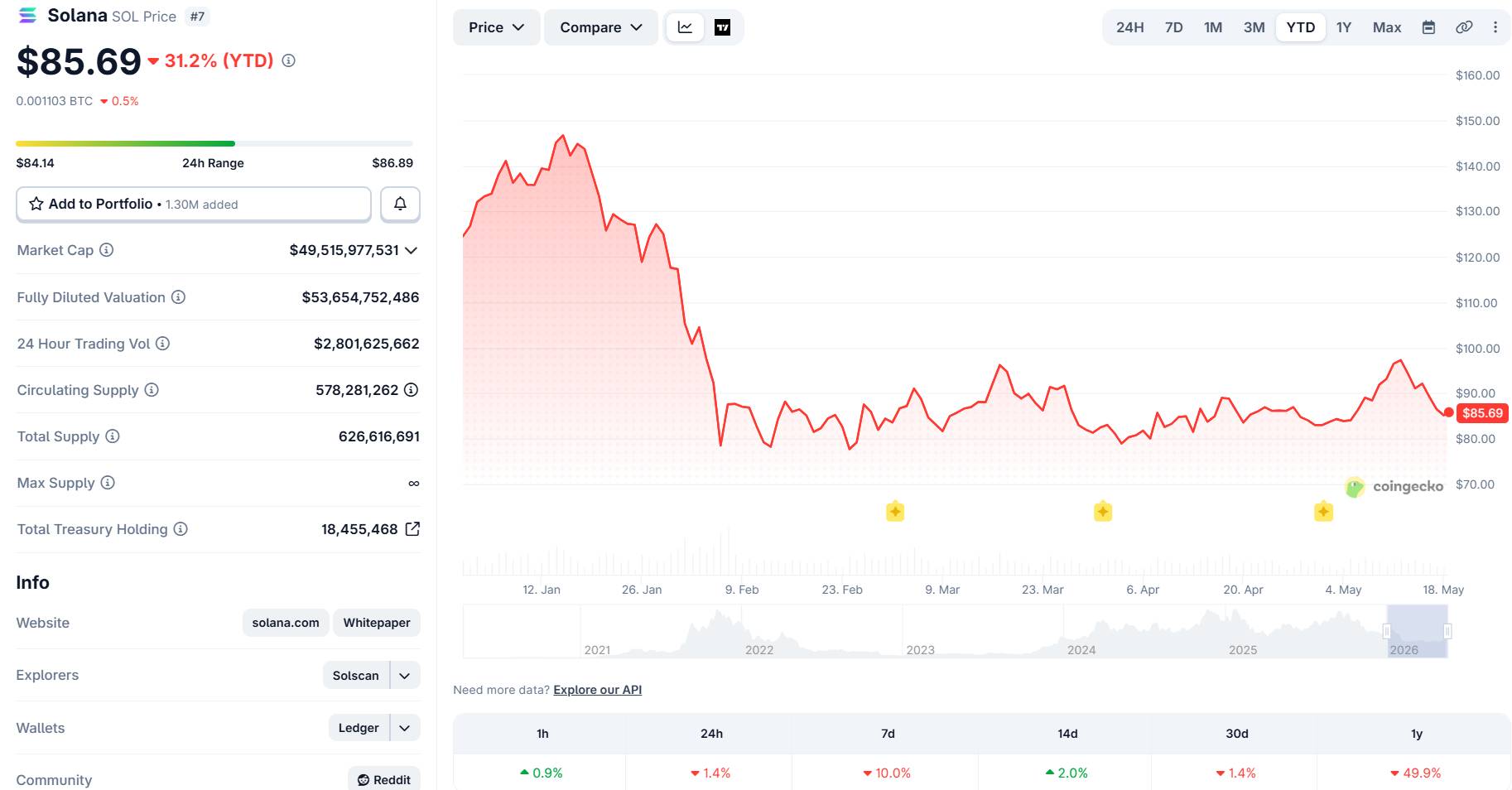Click info icon beside 578,281,262 value
1512x790 pixels.
(411, 390)
